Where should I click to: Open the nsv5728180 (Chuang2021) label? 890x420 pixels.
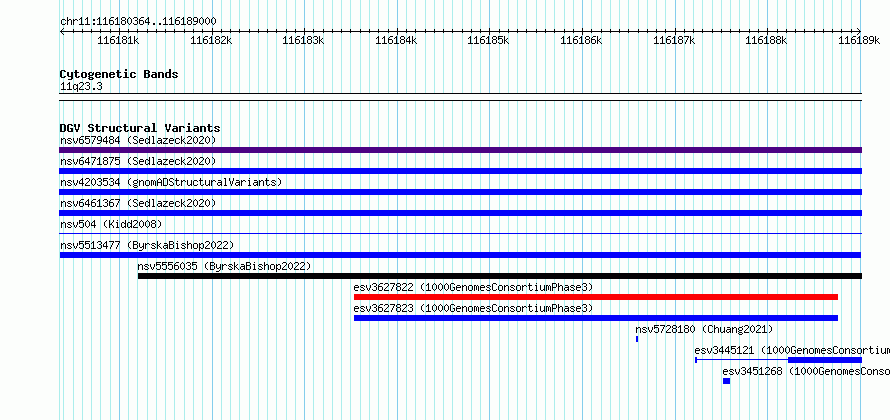[704, 329]
